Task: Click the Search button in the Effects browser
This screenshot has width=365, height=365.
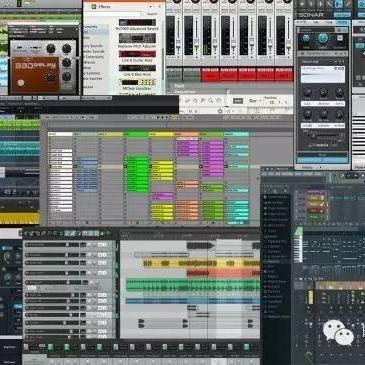Action: coord(152,14)
